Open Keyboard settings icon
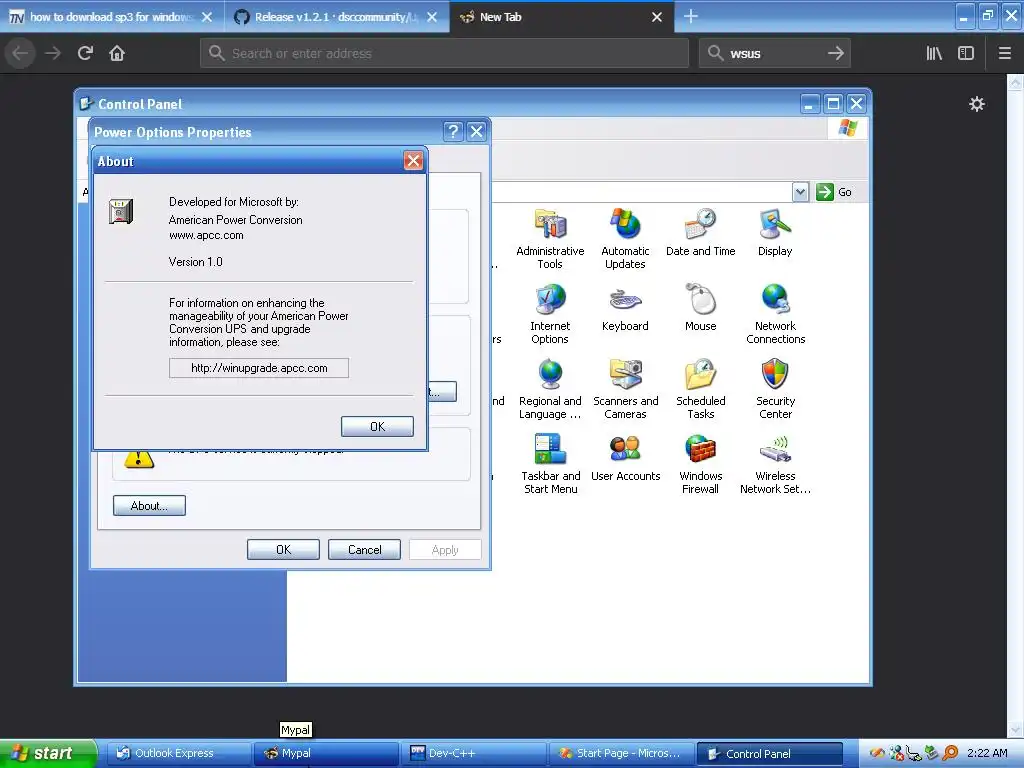The height and width of the screenshot is (768, 1024). pos(625,308)
